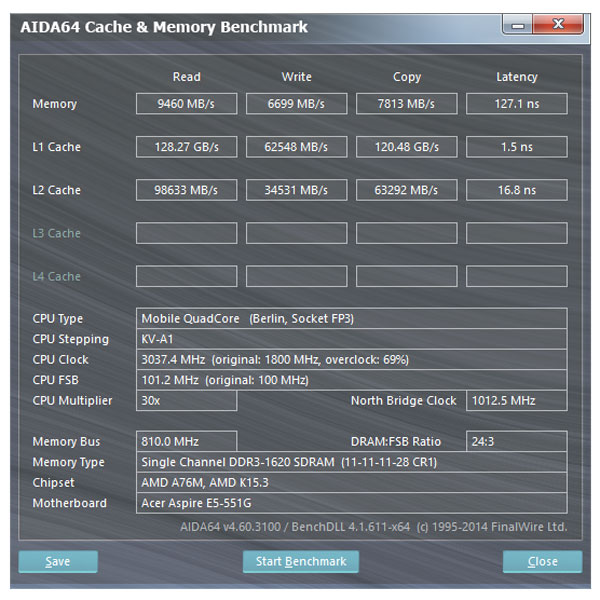Click the CPU Clock value 3037.4 MHz
Screen dimensions: 600x600
(352, 360)
